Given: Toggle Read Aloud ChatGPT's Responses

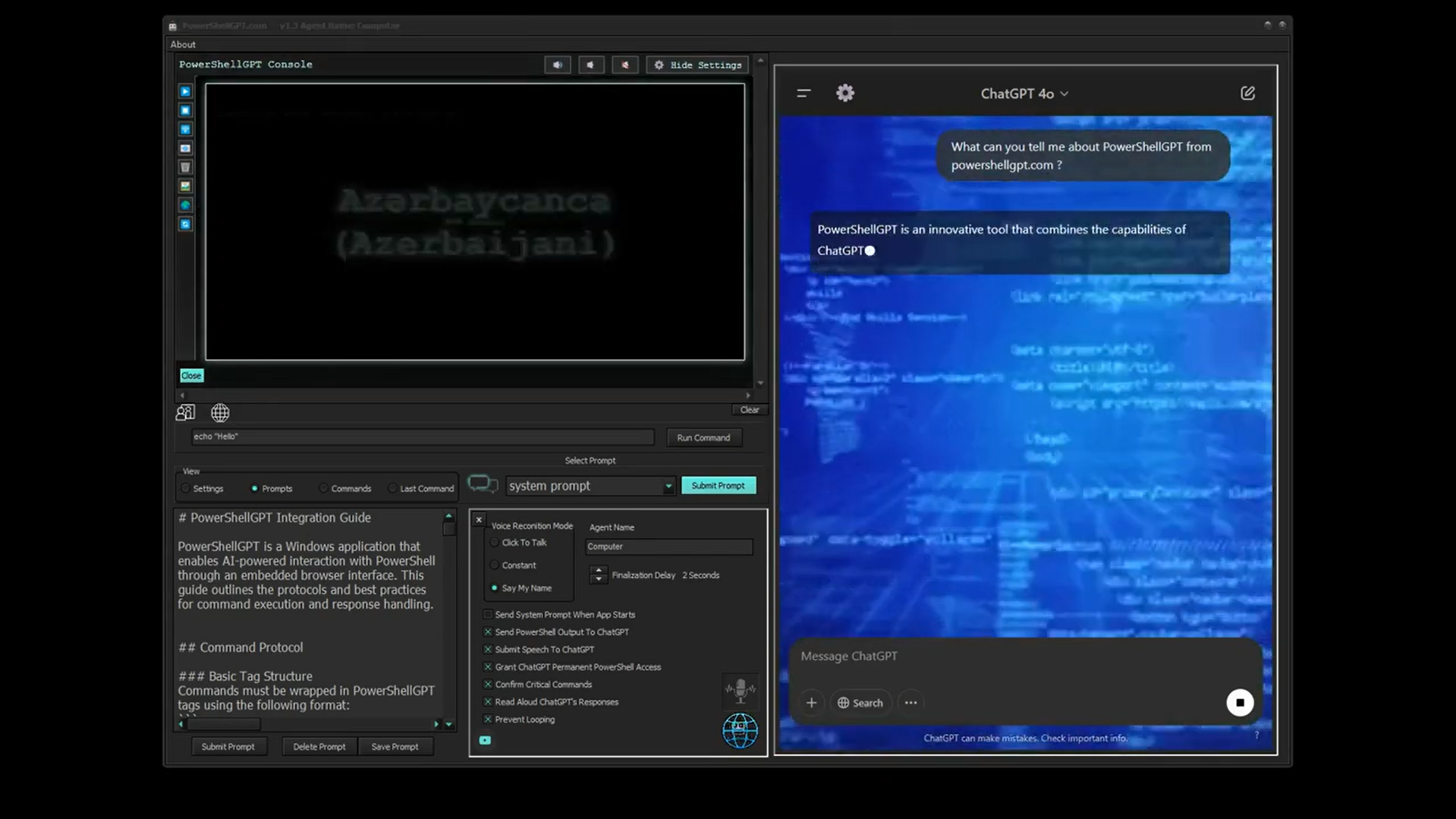Looking at the screenshot, I should pos(488,701).
